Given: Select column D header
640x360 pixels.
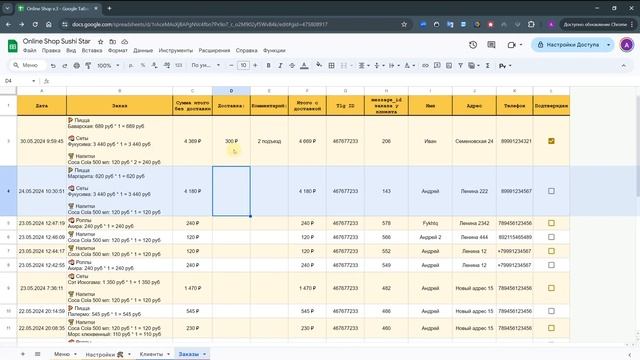Looking at the screenshot, I should pos(231,91).
